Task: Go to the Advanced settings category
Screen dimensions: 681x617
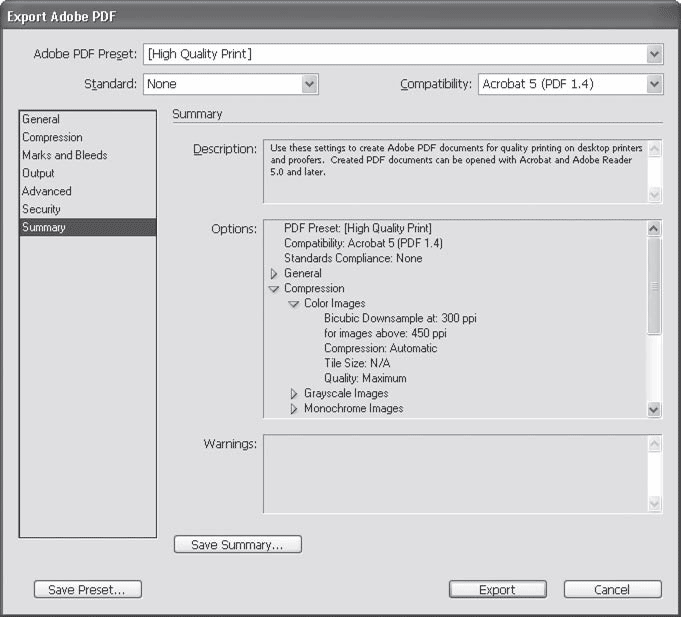Action: pos(47,191)
